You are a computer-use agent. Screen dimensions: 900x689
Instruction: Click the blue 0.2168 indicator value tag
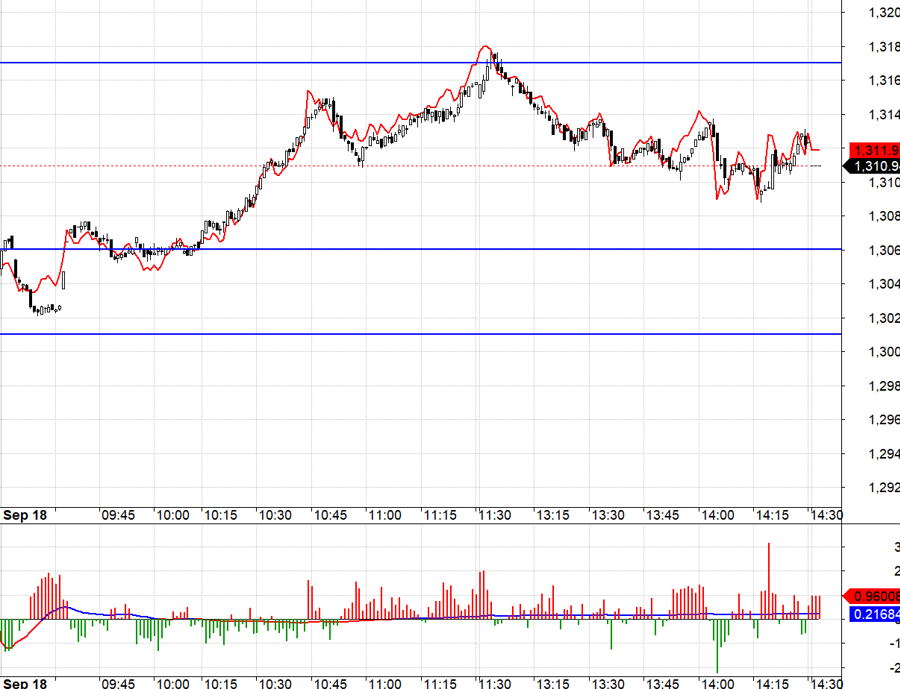tap(874, 612)
